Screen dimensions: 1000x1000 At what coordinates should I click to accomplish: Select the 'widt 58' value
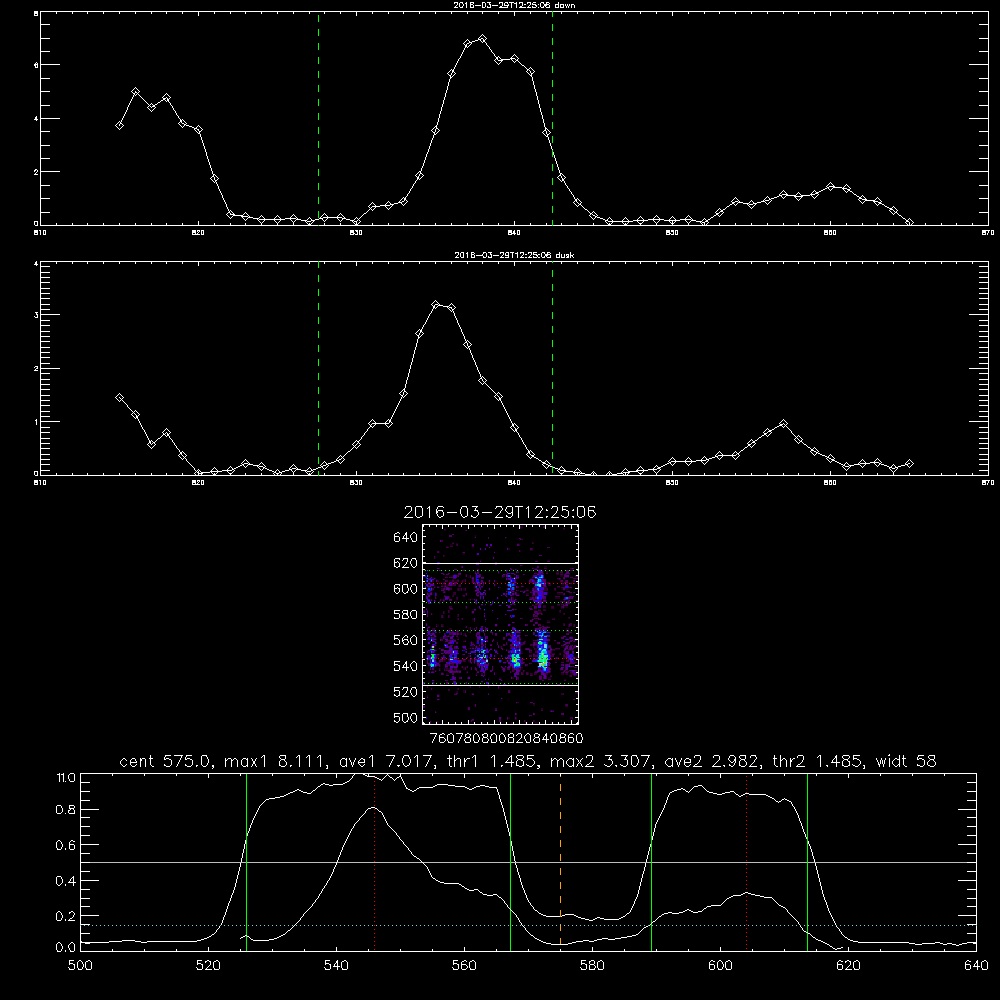click(x=906, y=761)
